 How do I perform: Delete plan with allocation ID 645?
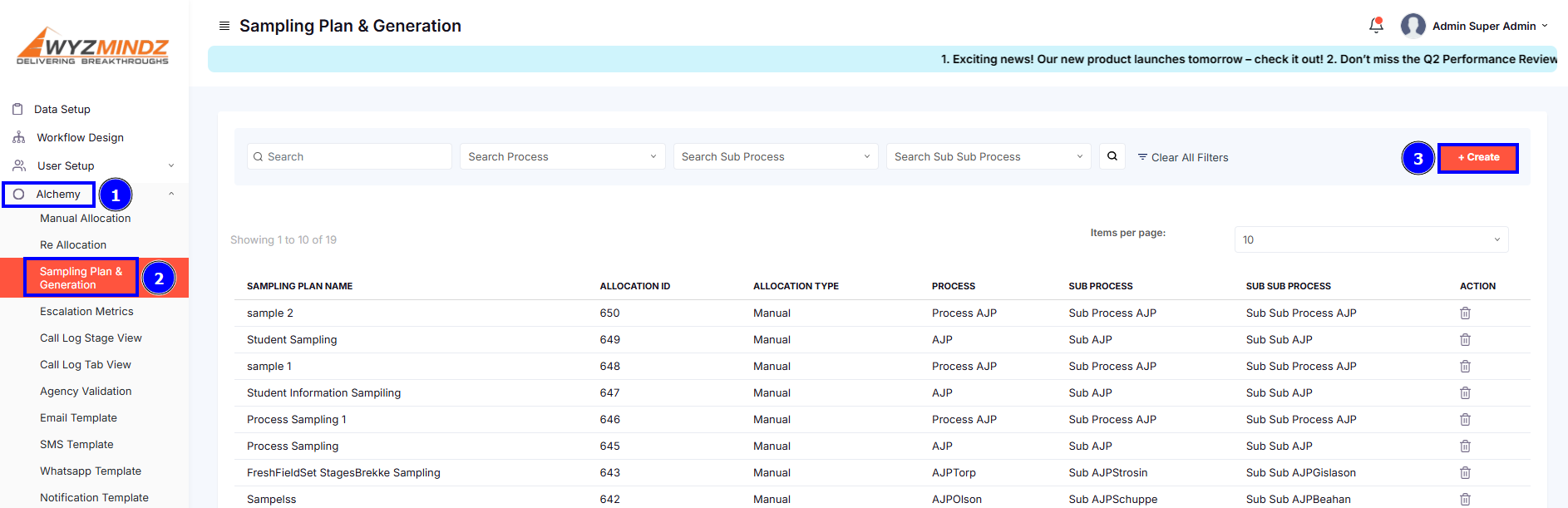1465,446
